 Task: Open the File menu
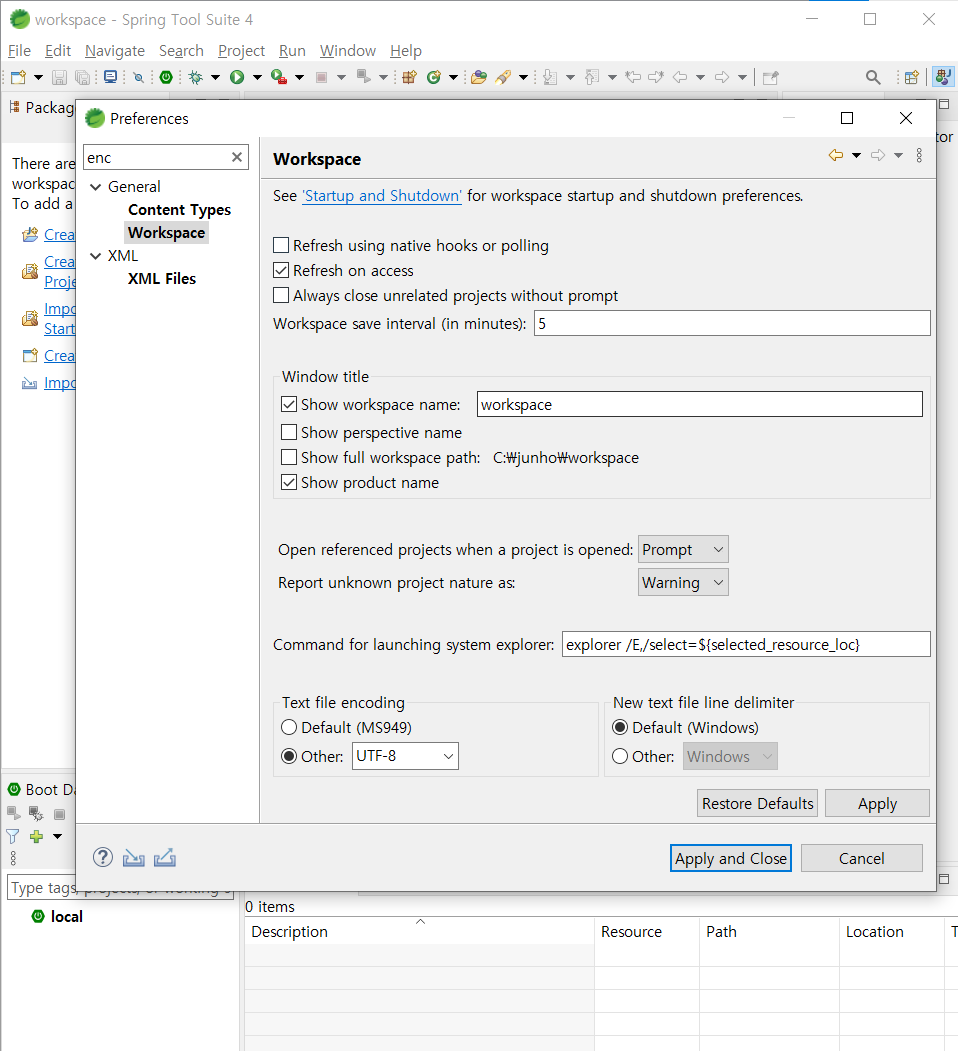pos(19,51)
